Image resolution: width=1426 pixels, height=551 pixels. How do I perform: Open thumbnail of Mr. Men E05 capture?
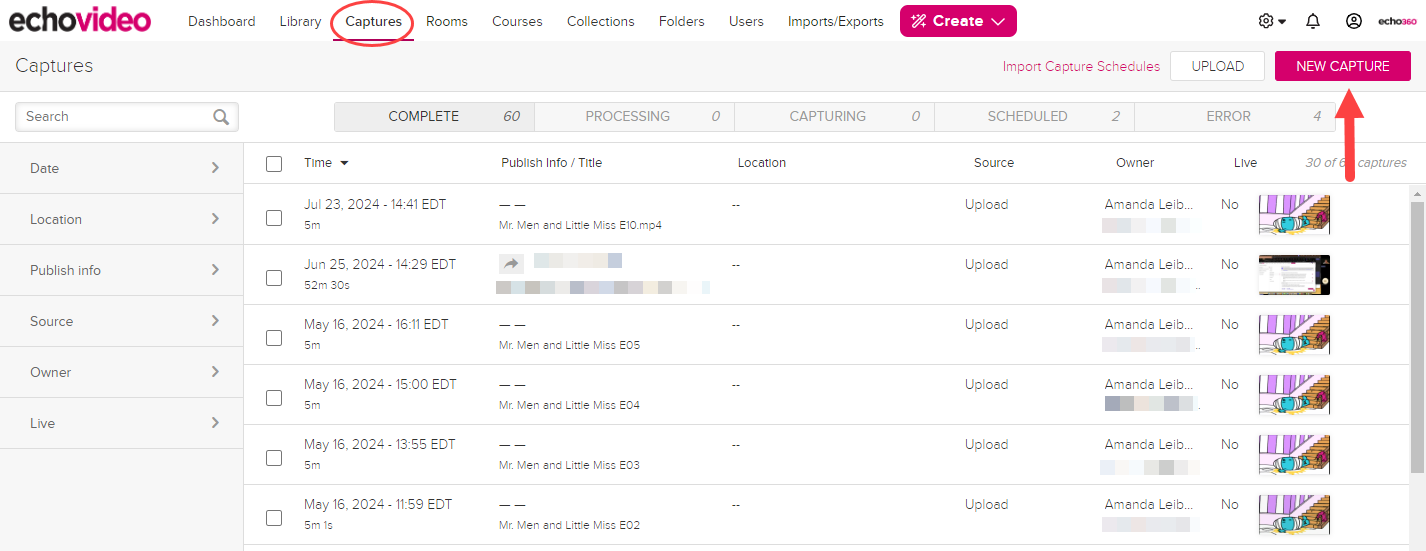pos(1294,334)
